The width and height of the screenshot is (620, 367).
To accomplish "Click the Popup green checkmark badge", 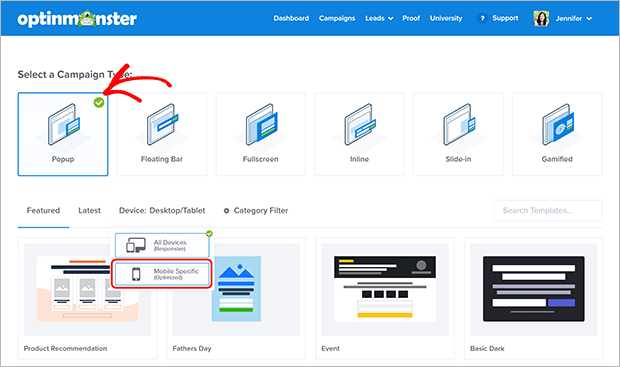I will pos(99,102).
